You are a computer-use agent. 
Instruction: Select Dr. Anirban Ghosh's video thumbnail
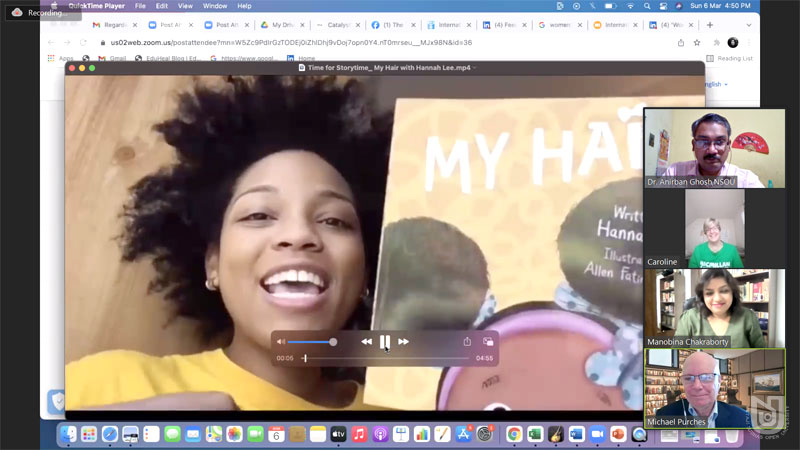[x=714, y=148]
